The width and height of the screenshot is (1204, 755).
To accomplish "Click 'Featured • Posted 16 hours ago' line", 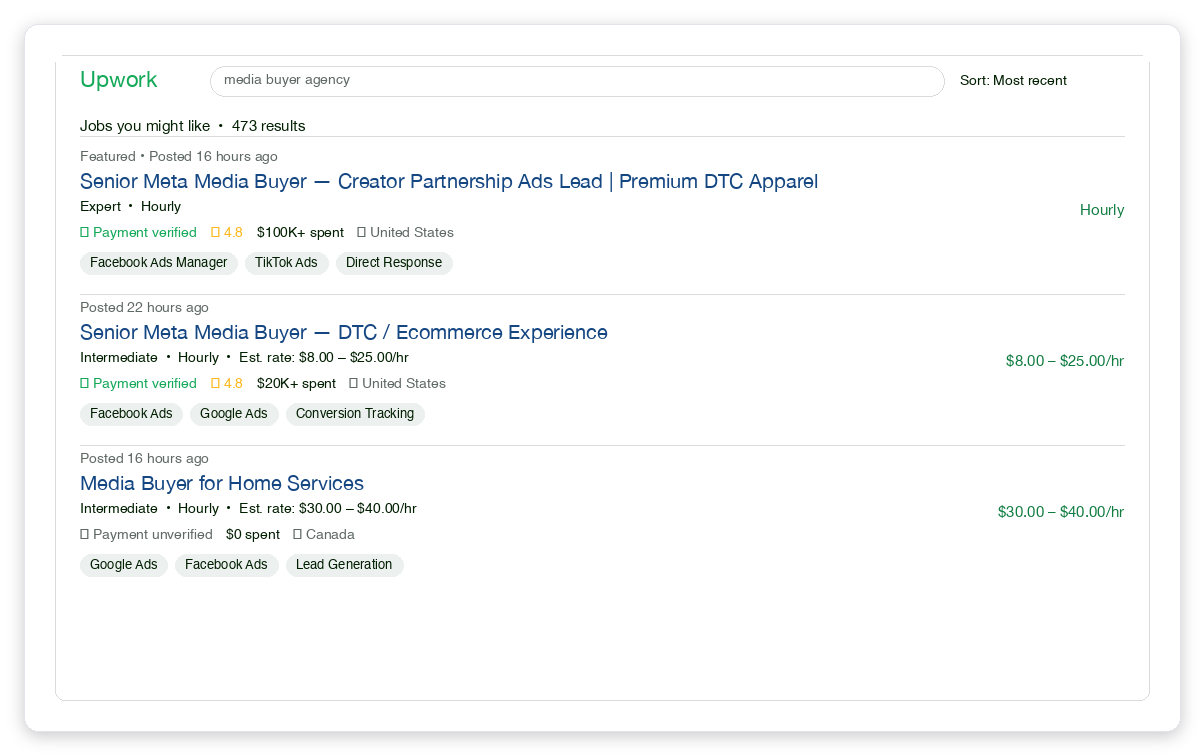I will point(179,157).
